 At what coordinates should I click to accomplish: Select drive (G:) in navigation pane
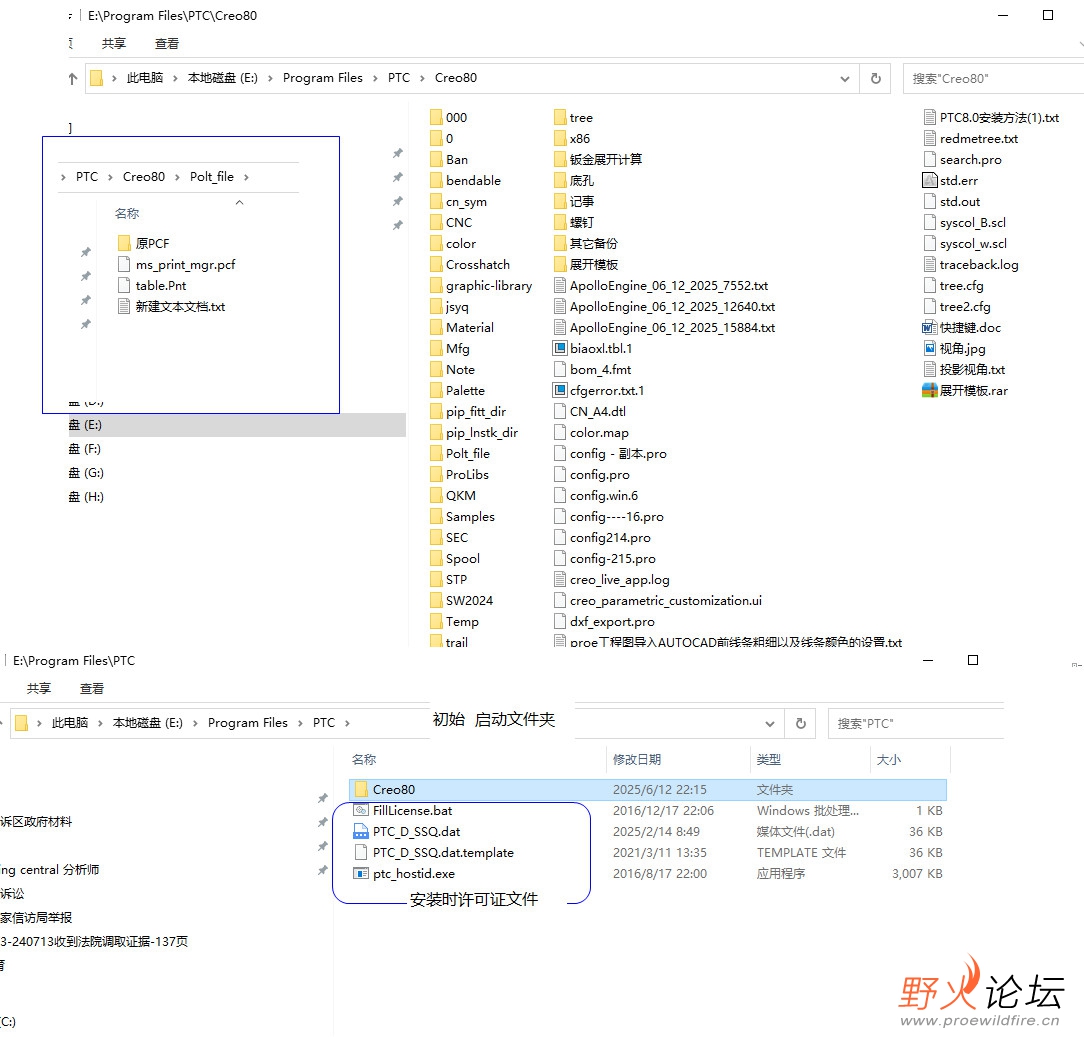[86, 473]
